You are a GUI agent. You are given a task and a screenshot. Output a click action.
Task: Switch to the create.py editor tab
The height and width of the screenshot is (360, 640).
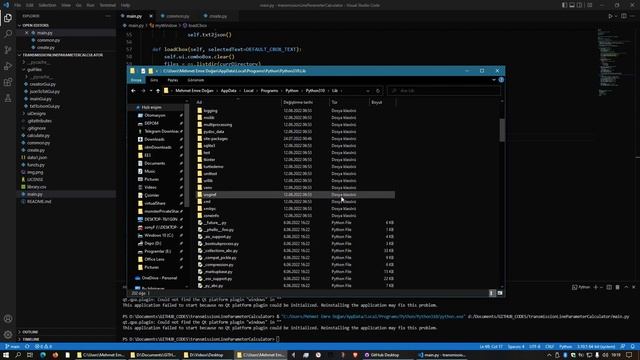click(218, 16)
